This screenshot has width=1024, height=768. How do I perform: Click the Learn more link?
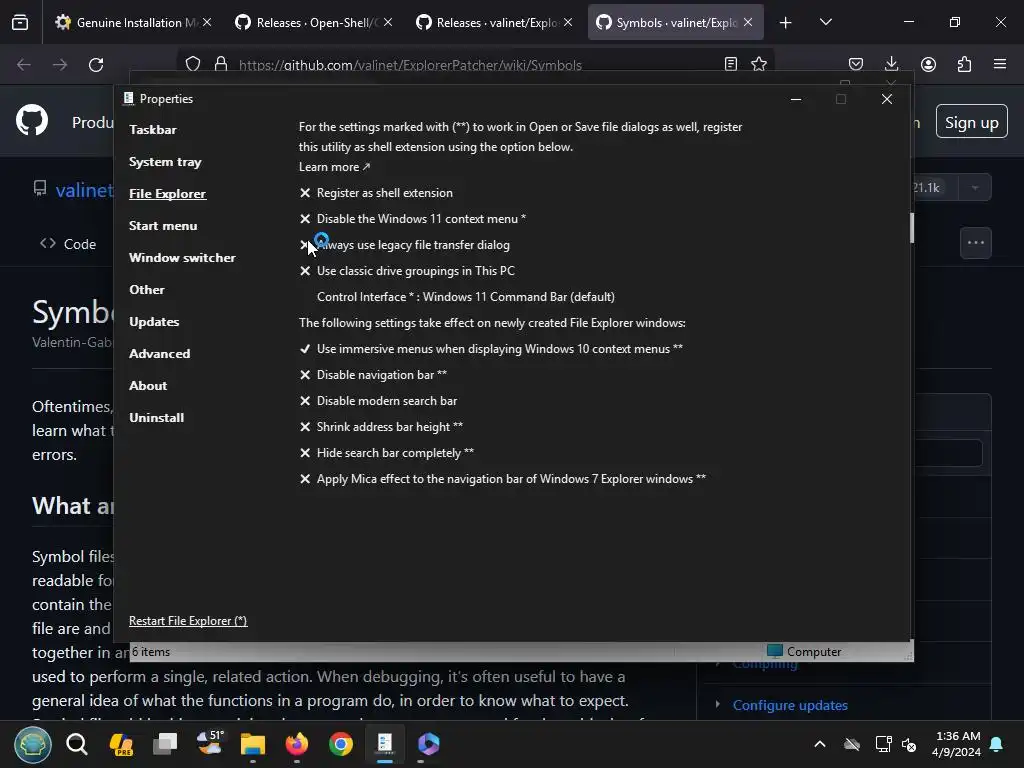334,167
